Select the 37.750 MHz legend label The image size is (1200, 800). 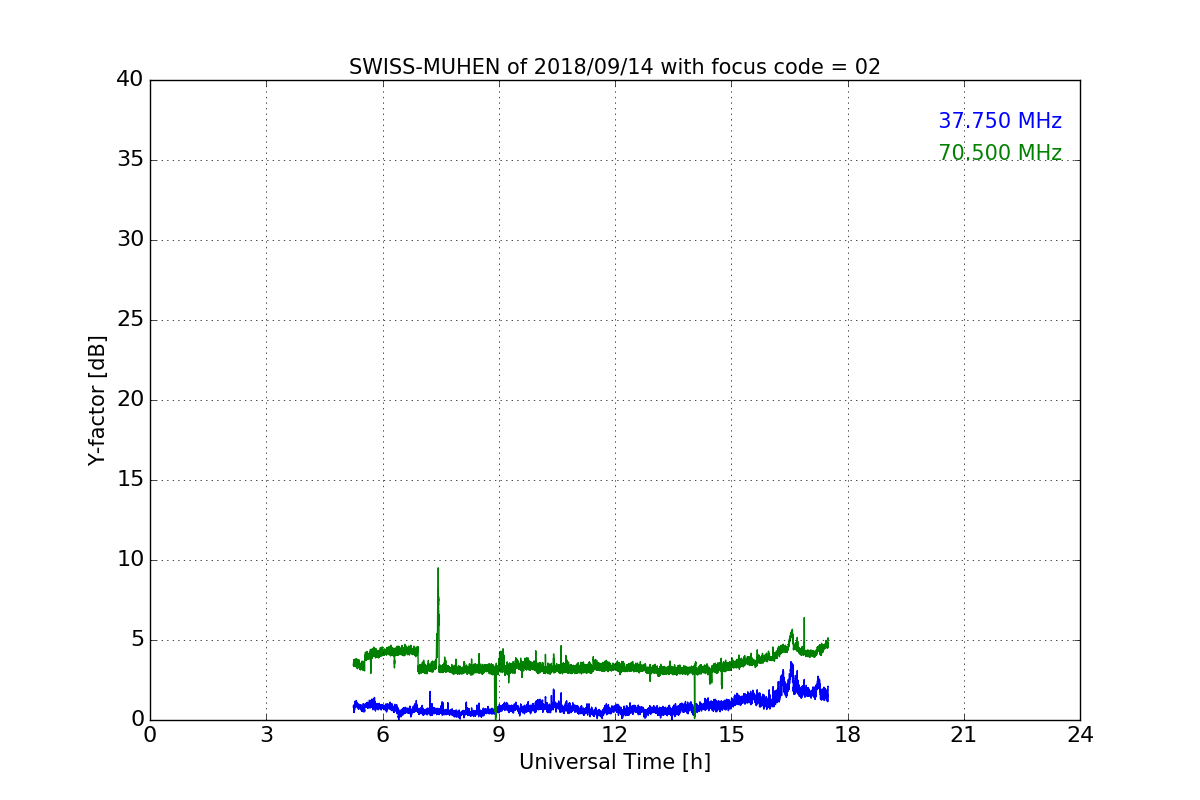click(x=999, y=121)
